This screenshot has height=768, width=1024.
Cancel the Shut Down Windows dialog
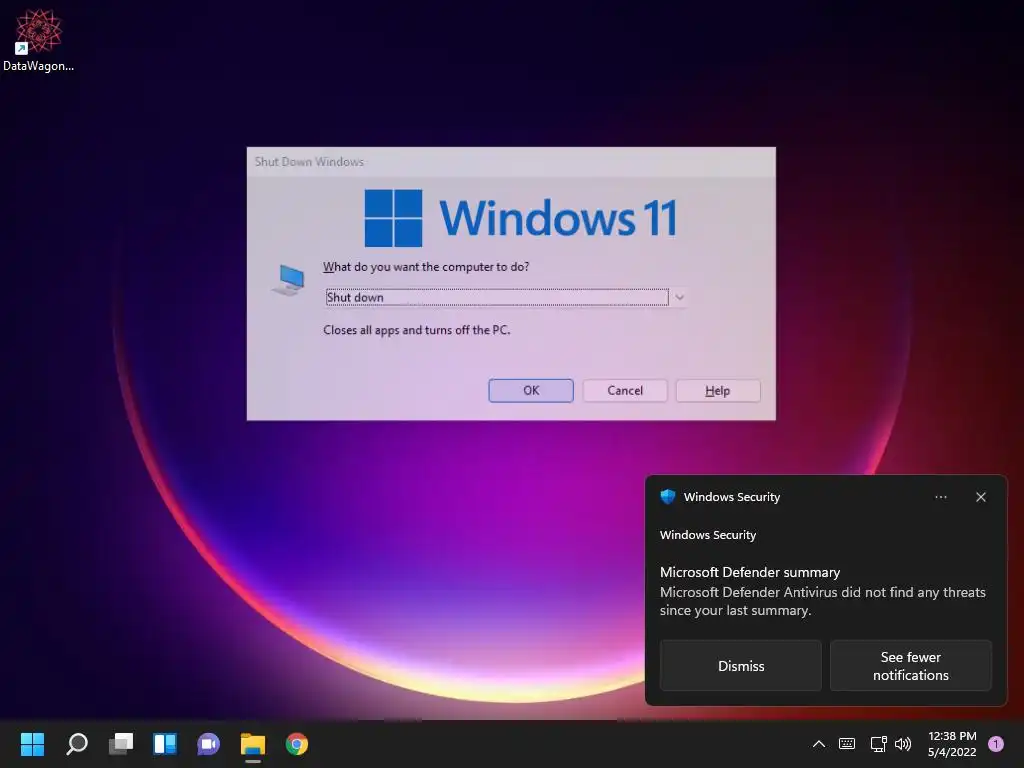pyautogui.click(x=625, y=391)
